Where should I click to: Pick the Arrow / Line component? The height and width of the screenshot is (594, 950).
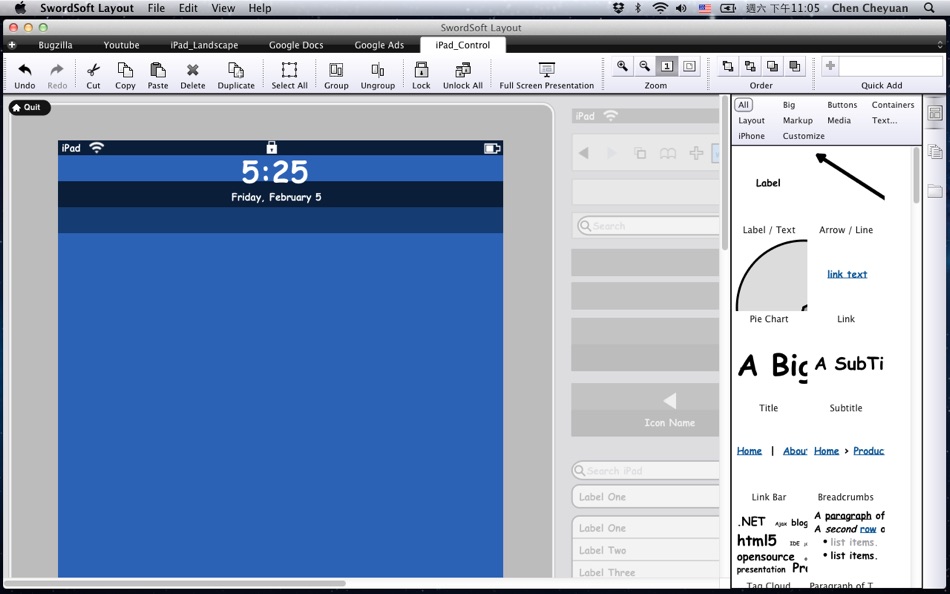(846, 194)
